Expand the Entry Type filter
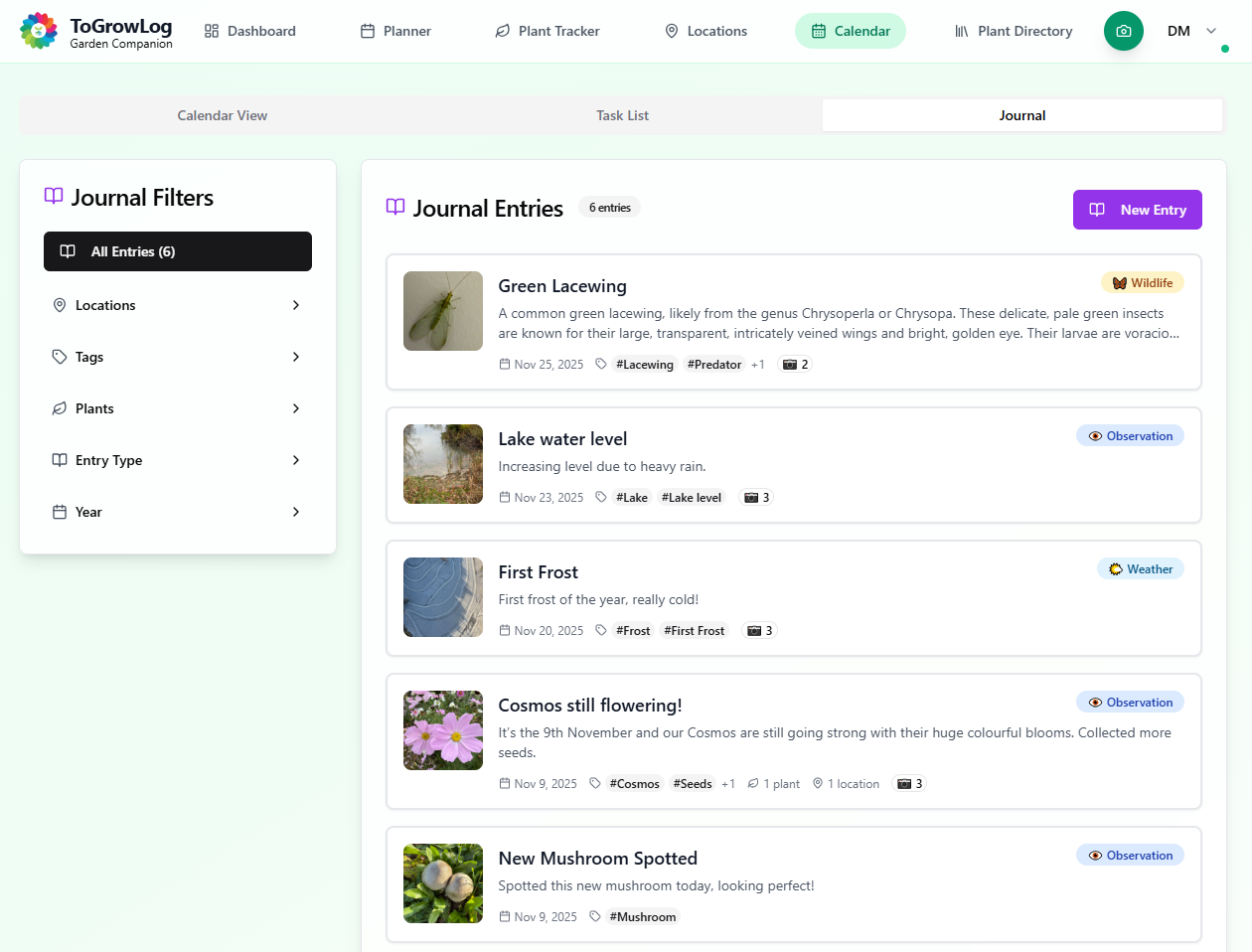 pyautogui.click(x=178, y=460)
